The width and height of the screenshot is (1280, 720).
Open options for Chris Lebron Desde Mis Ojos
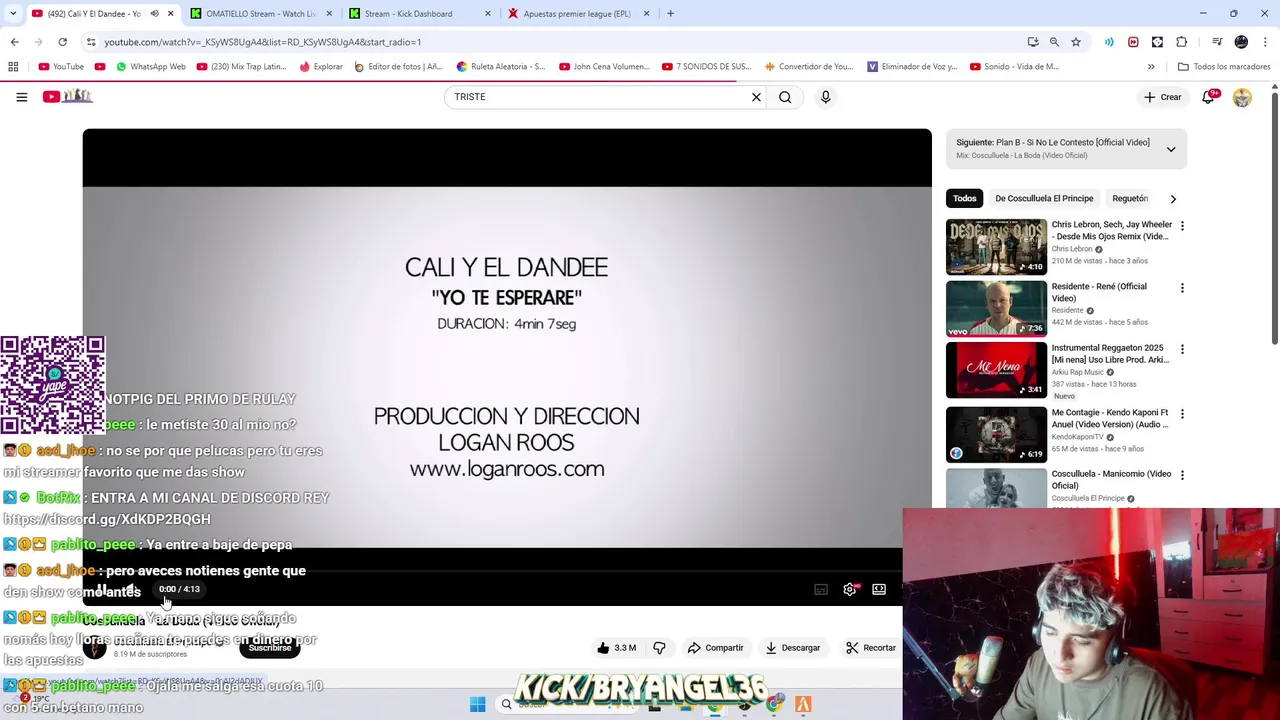pos(1182,226)
